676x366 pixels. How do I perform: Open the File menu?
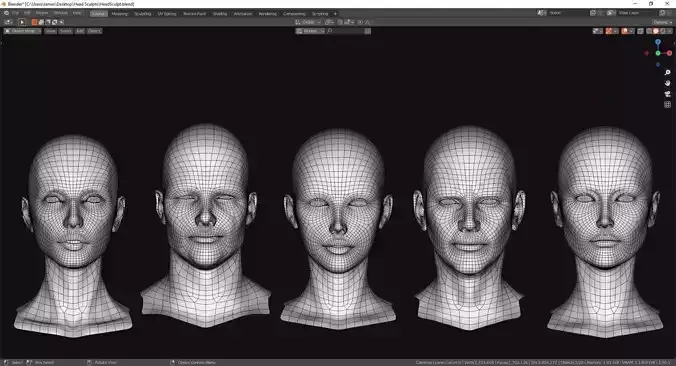click(16, 13)
